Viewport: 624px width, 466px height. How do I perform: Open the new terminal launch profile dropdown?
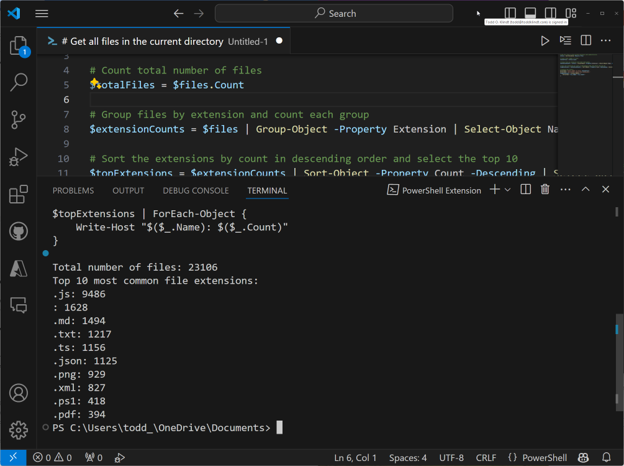507,190
